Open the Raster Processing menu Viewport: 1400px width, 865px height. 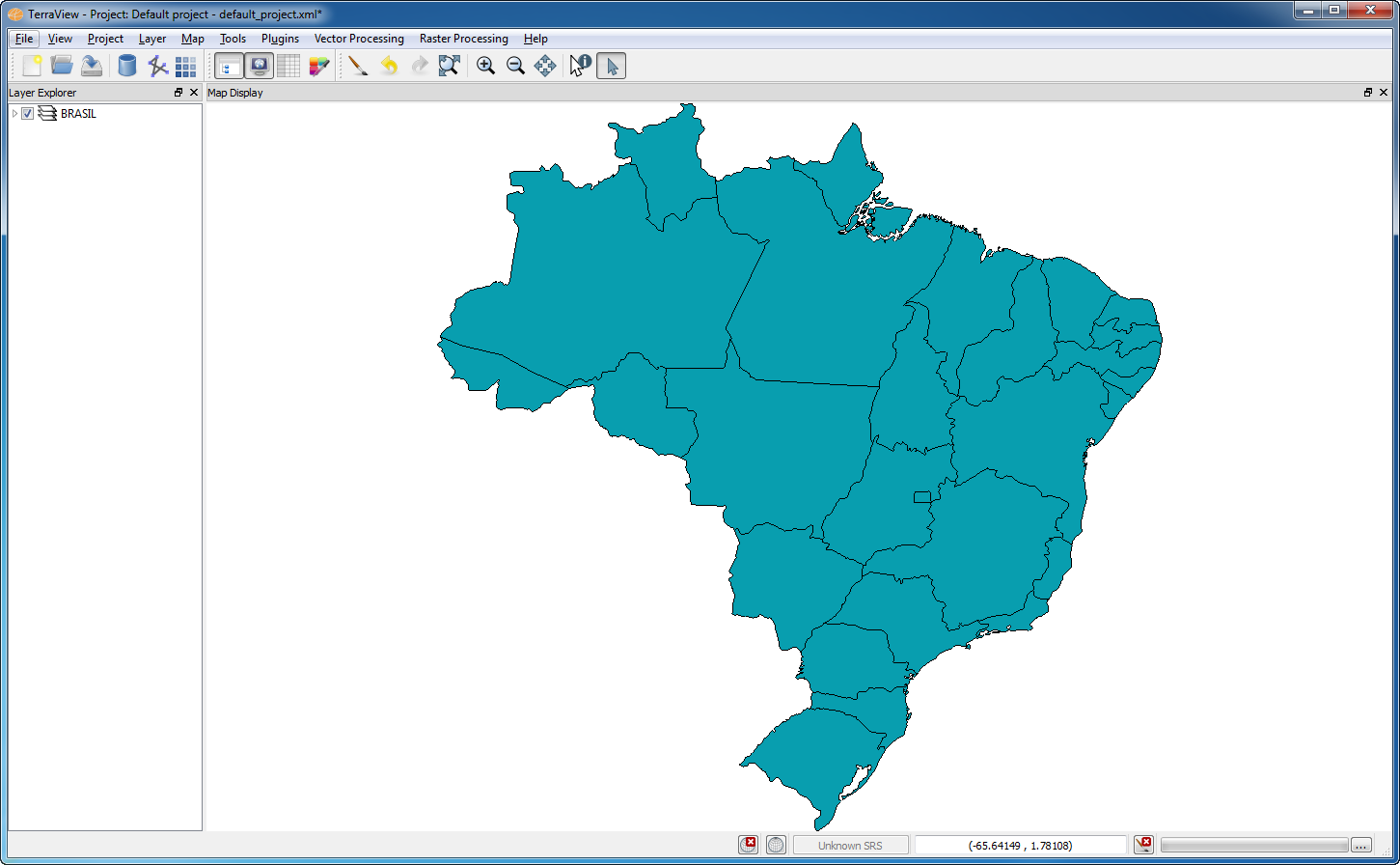point(463,39)
